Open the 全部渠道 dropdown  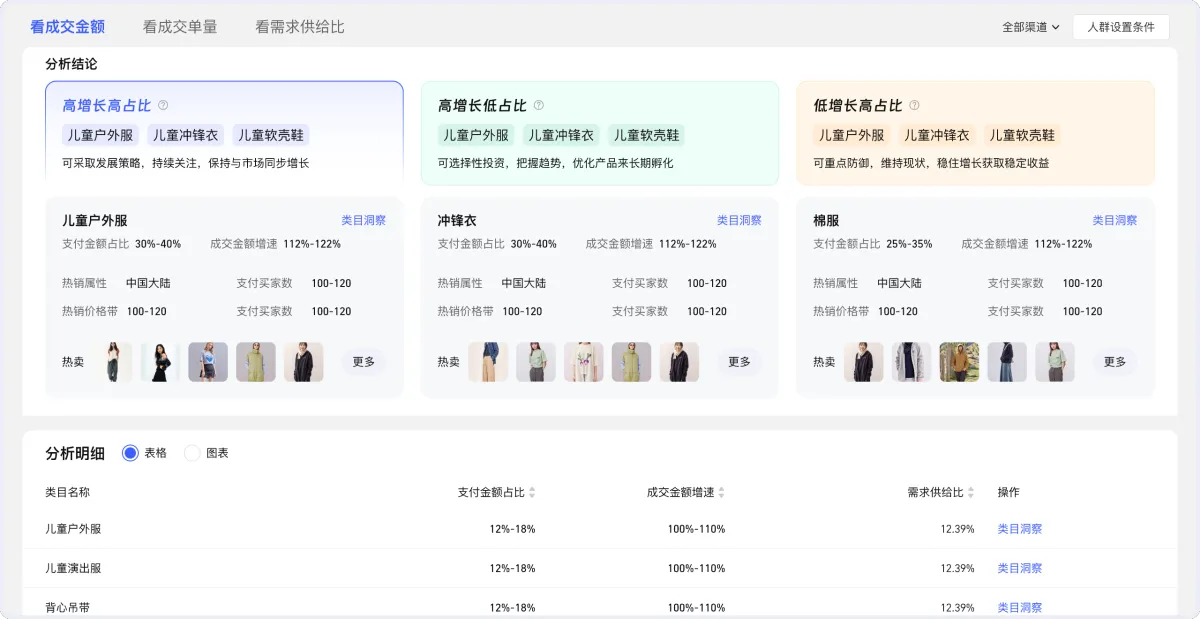(1030, 27)
